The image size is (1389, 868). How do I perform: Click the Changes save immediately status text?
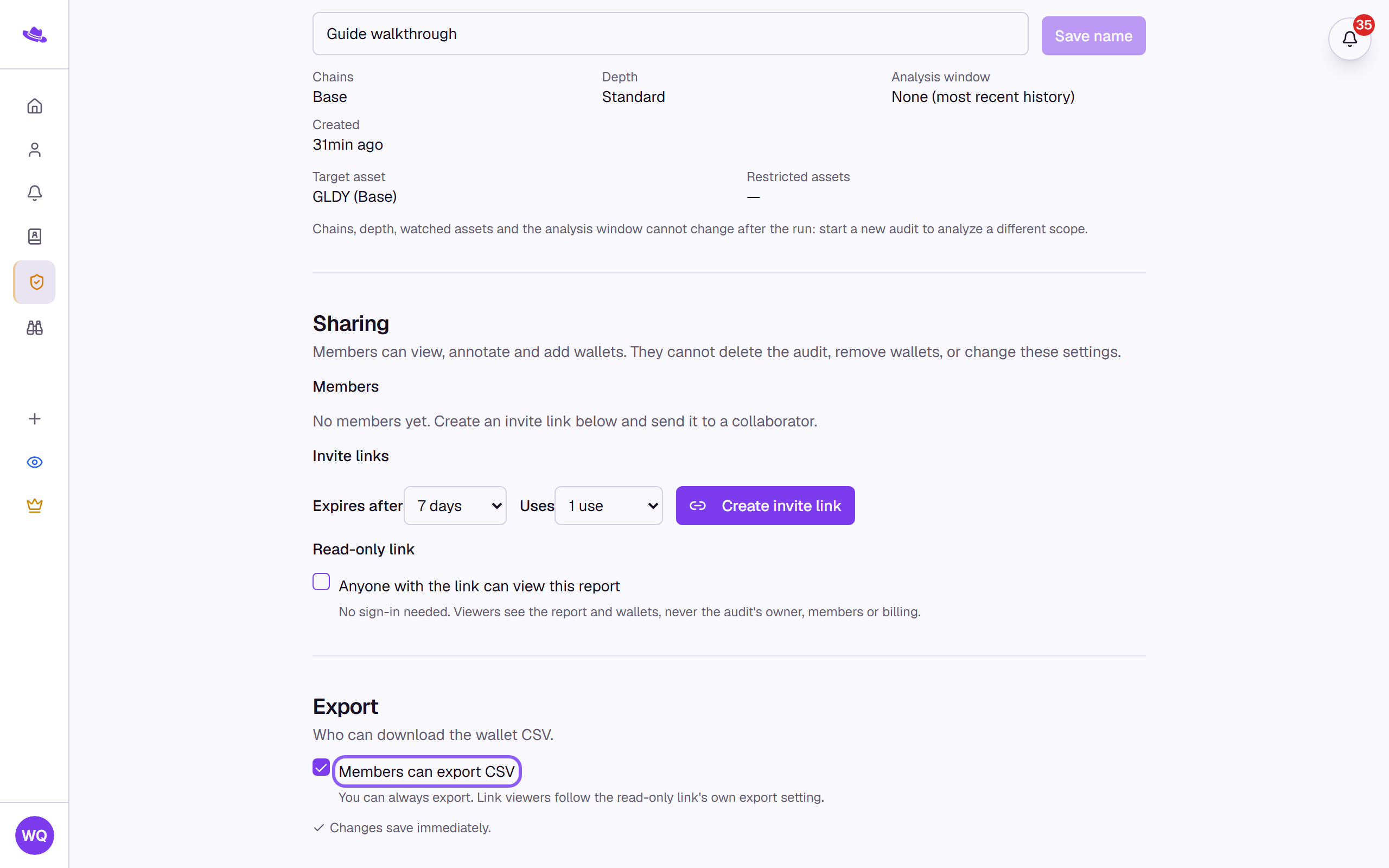410,828
